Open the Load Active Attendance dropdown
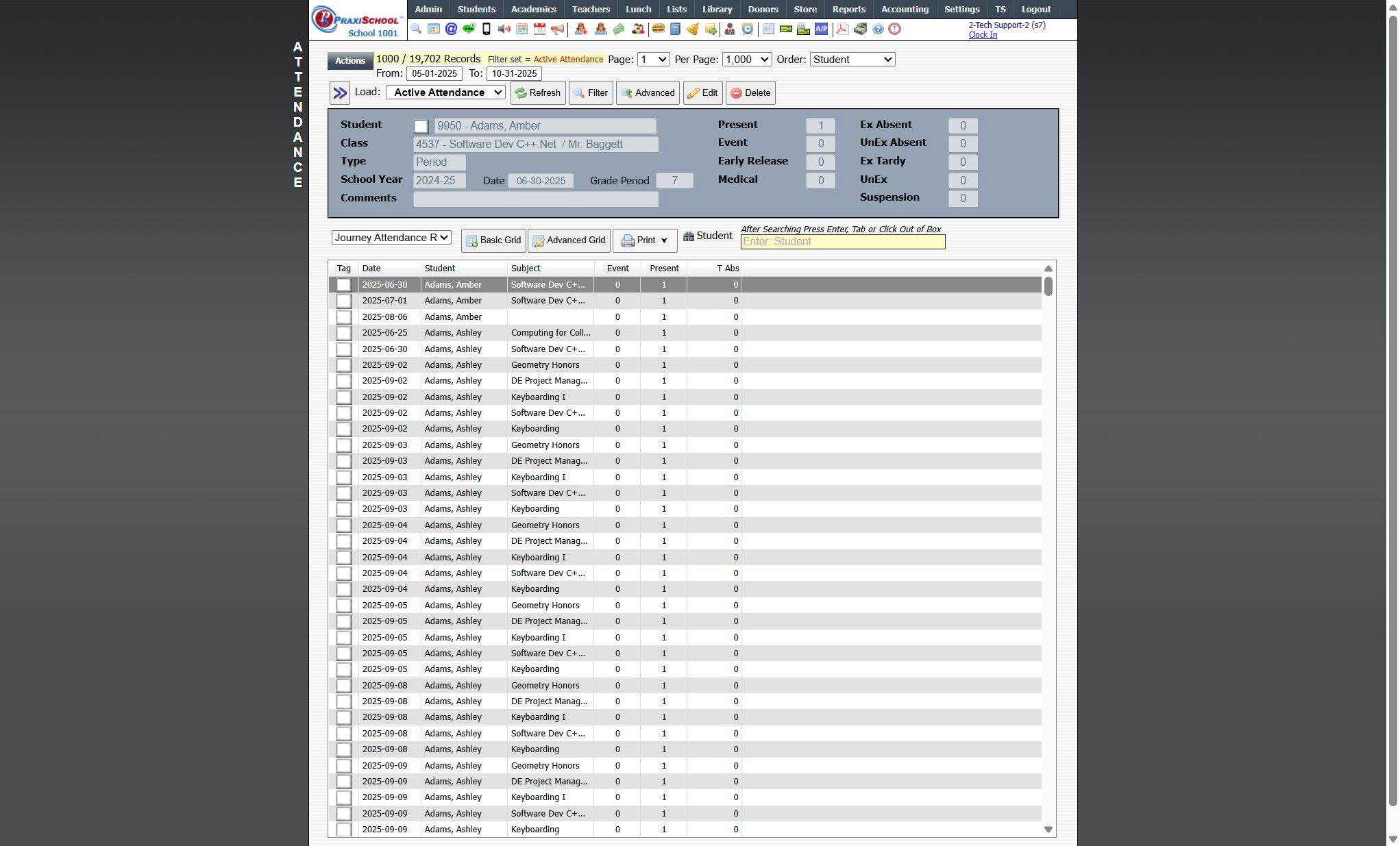 (446, 92)
